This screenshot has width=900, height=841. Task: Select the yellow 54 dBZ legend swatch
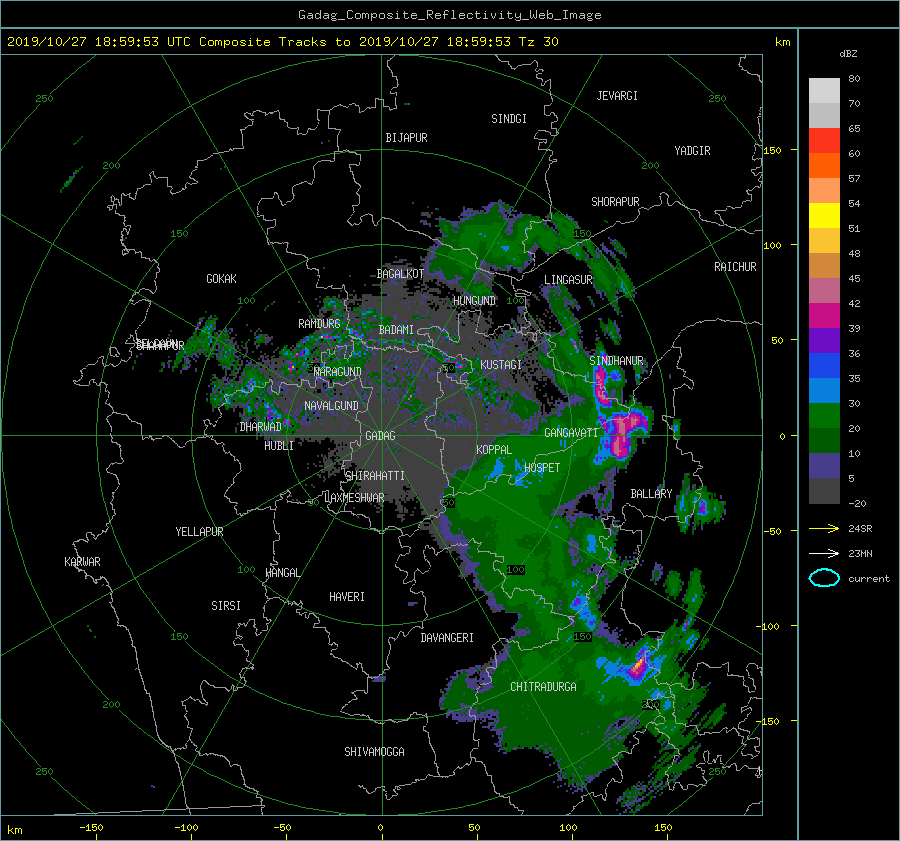pos(824,215)
